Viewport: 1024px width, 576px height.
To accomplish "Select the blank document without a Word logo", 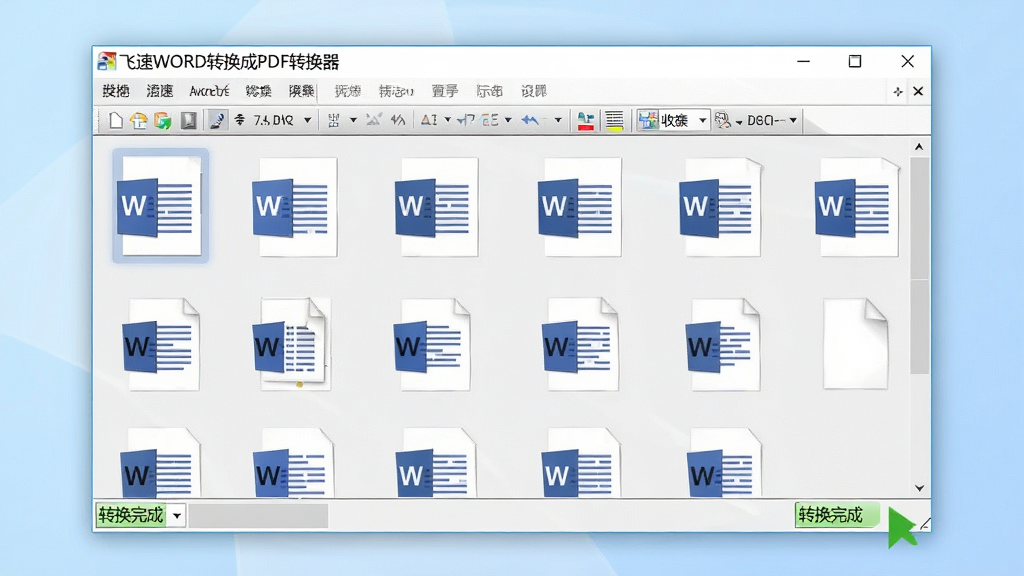I will point(856,344).
